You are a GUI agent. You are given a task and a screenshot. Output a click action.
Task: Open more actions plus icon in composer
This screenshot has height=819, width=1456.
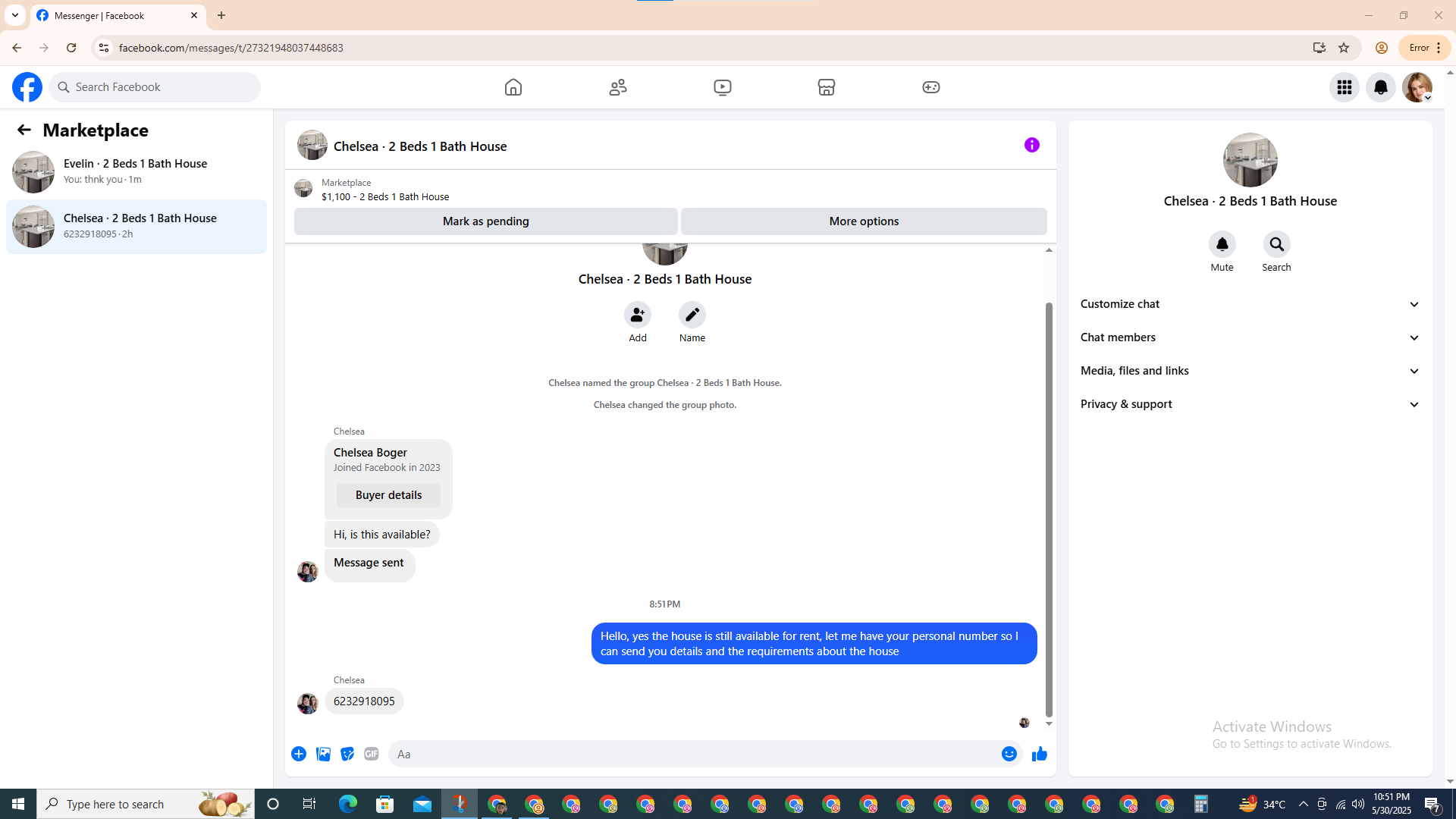point(299,754)
